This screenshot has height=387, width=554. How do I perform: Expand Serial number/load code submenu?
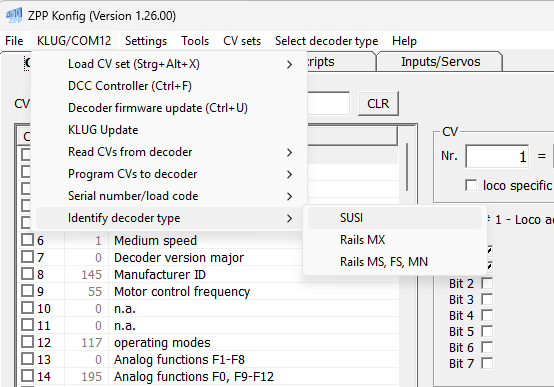[x=169, y=196]
